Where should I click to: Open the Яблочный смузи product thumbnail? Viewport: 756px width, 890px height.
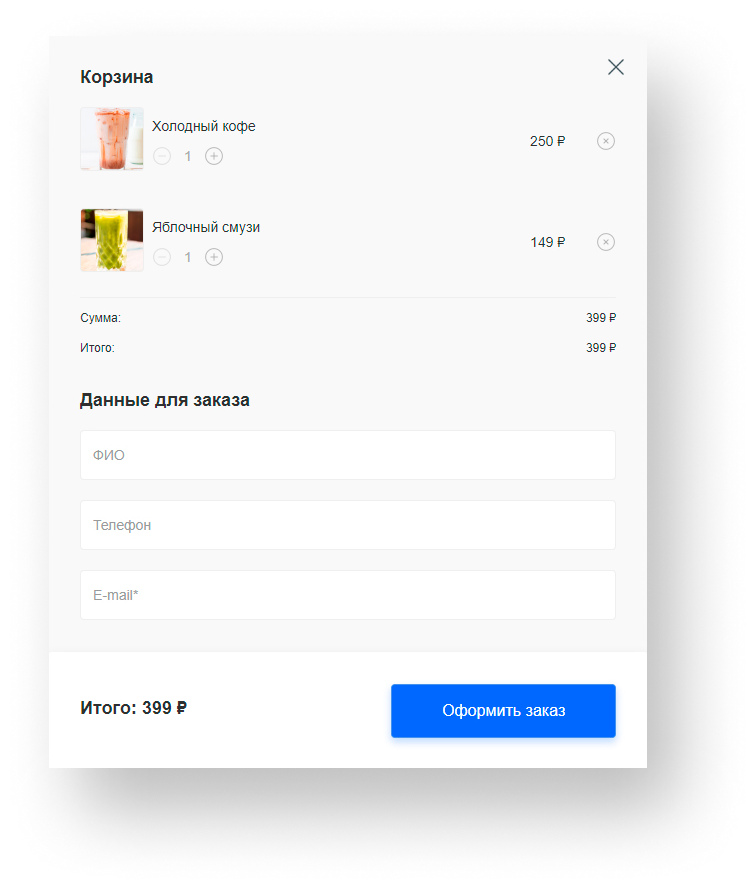[x=112, y=240]
